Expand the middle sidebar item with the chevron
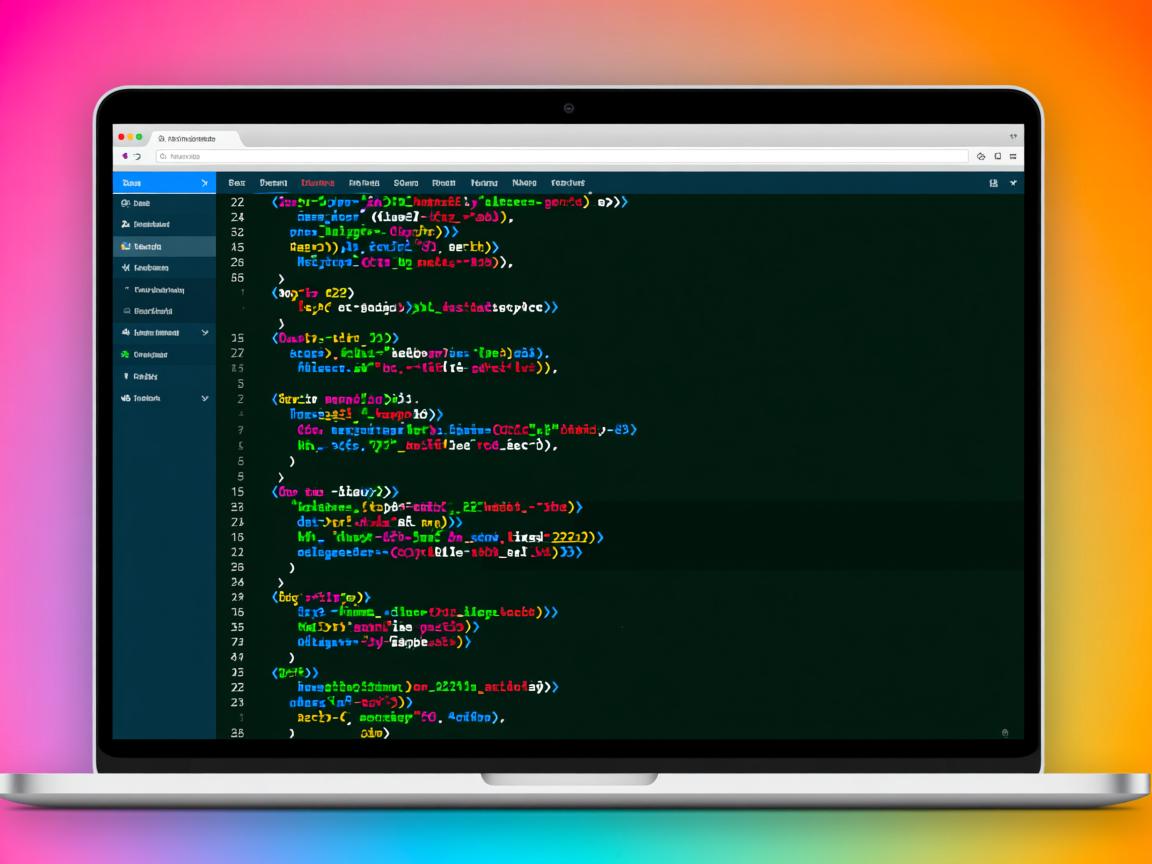This screenshot has width=1152, height=864. 204,332
